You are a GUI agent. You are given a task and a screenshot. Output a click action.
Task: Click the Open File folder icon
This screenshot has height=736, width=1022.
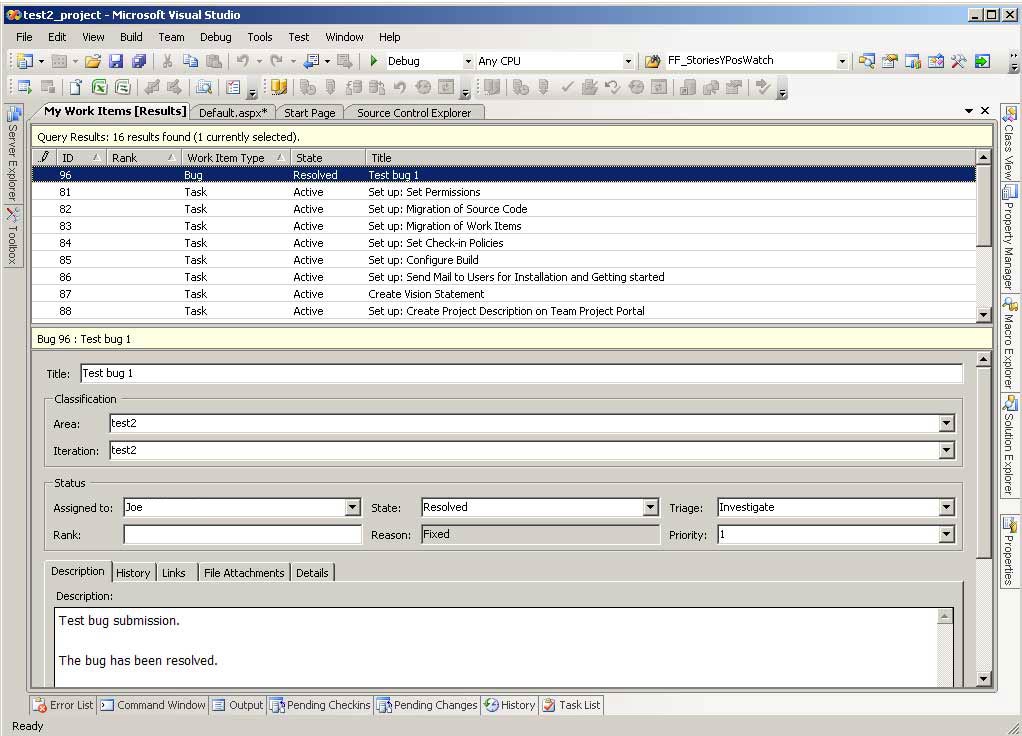point(93,61)
